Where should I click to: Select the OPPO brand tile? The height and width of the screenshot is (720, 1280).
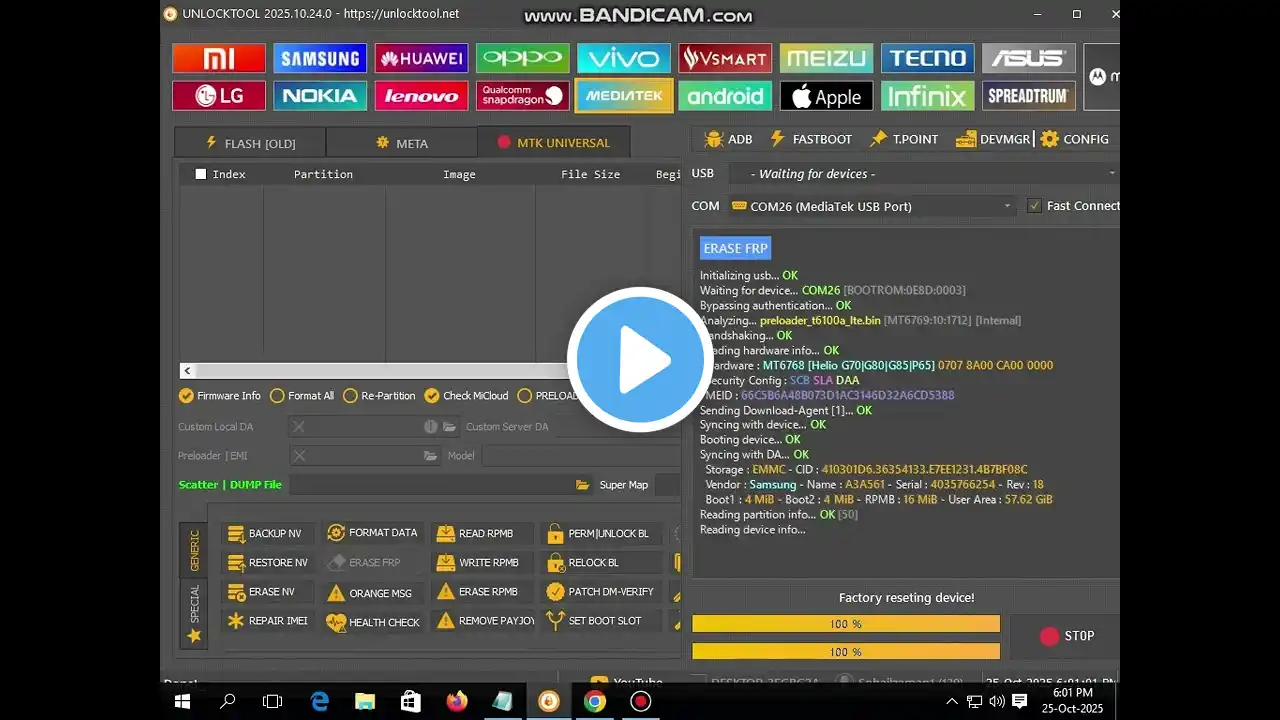(x=523, y=58)
